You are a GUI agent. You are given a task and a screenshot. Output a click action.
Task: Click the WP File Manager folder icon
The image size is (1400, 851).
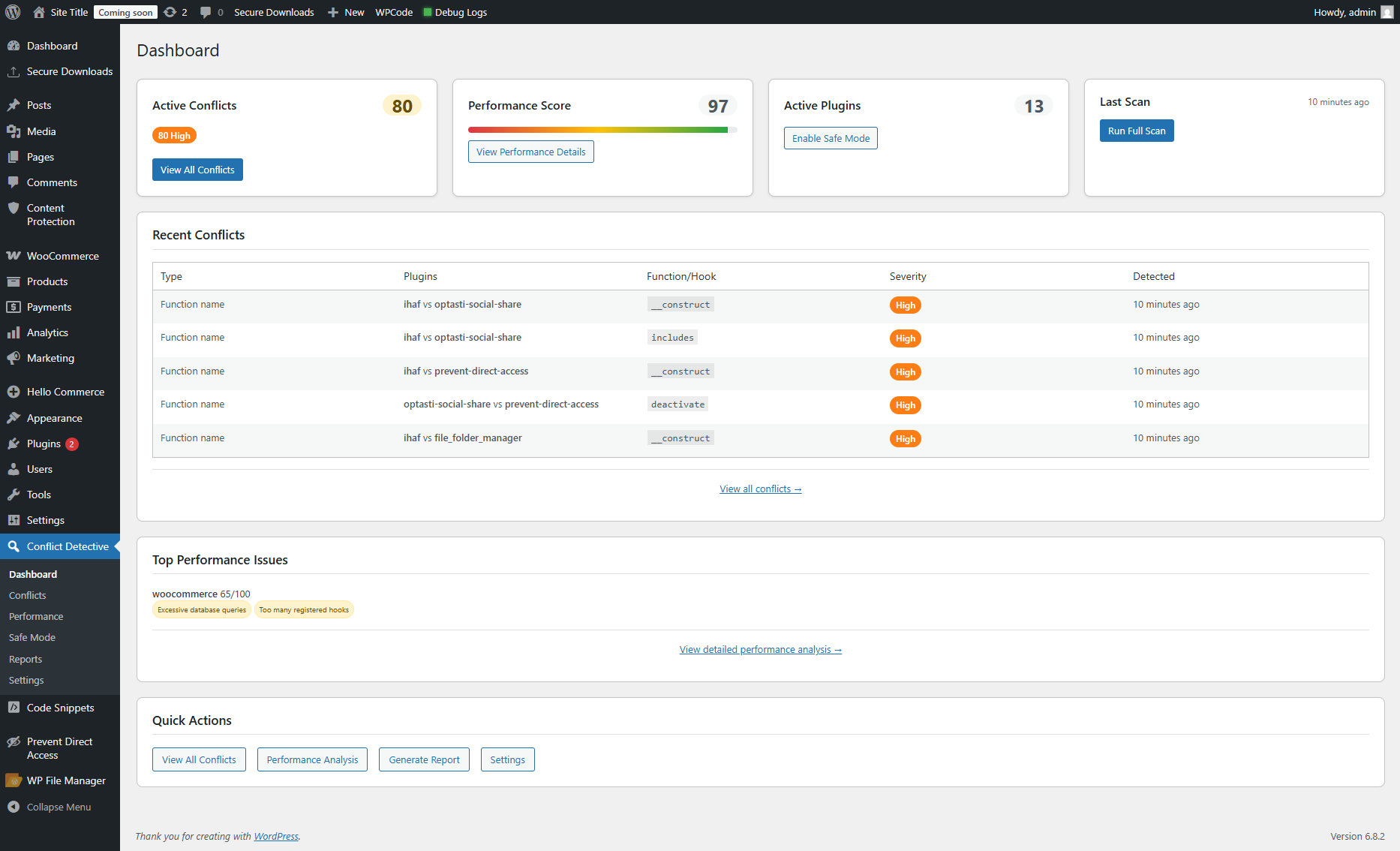coord(14,780)
